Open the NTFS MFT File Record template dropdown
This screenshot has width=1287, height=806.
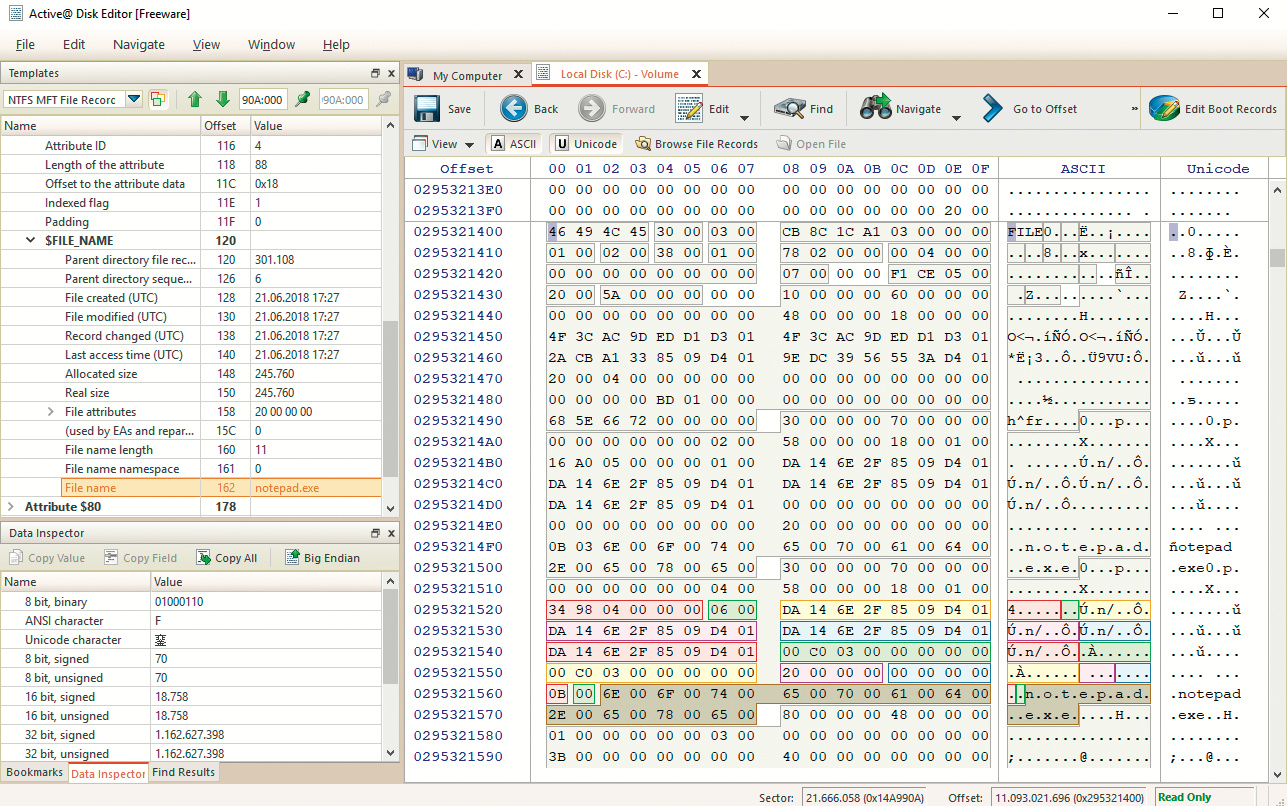tap(133, 99)
